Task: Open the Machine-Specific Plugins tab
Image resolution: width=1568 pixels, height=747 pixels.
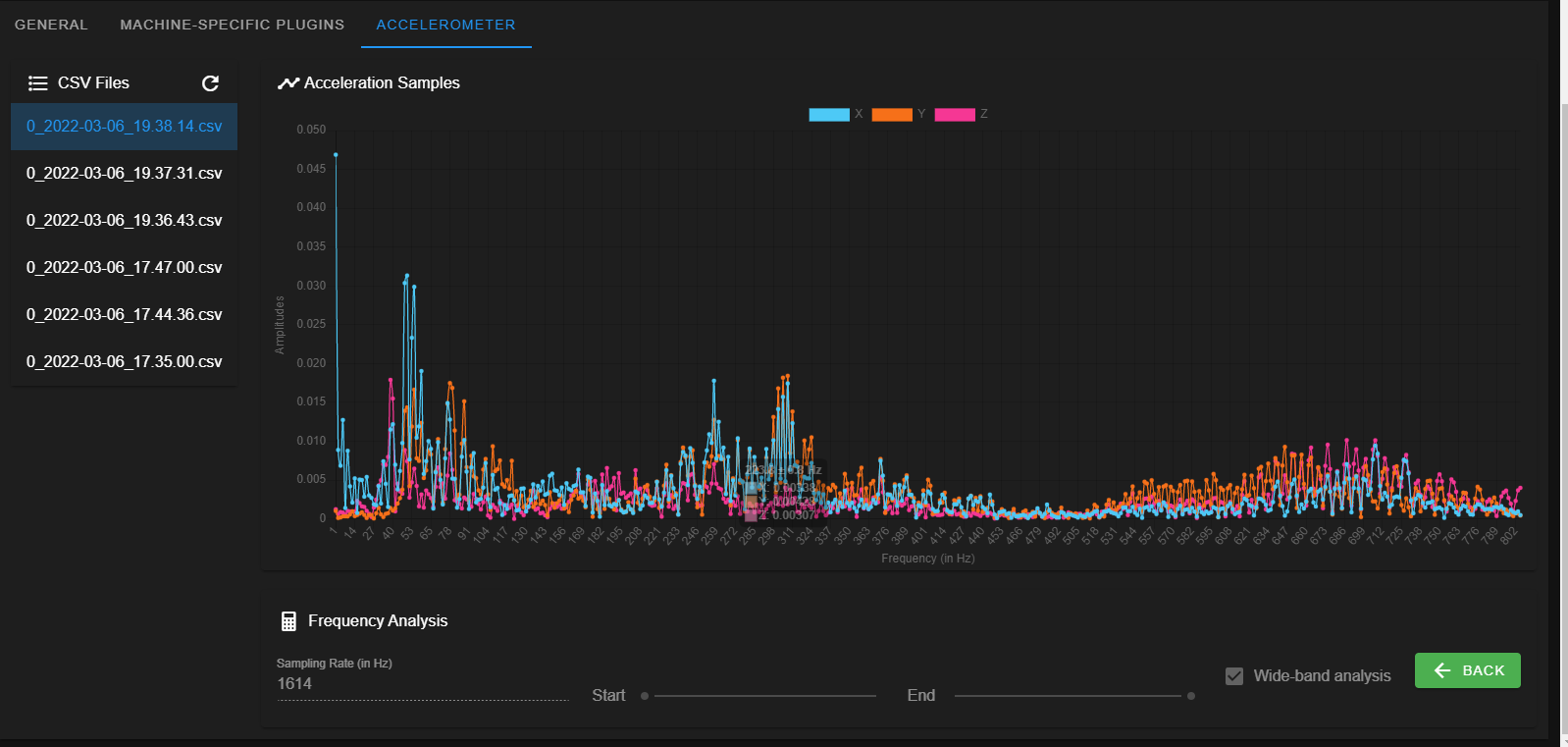Action: click(233, 25)
